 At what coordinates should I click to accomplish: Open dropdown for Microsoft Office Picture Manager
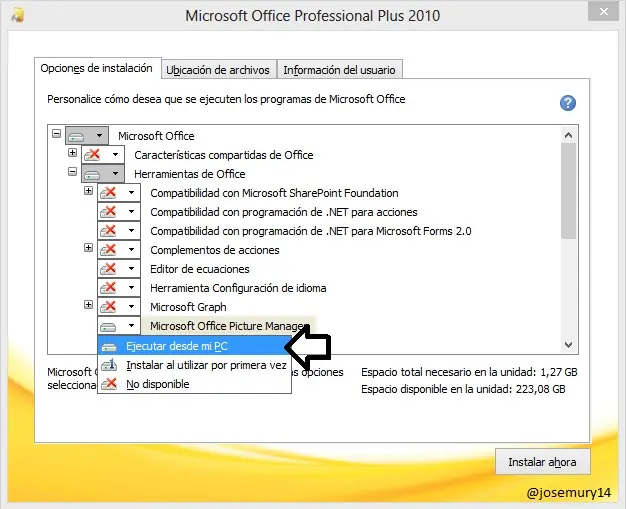coord(119,326)
